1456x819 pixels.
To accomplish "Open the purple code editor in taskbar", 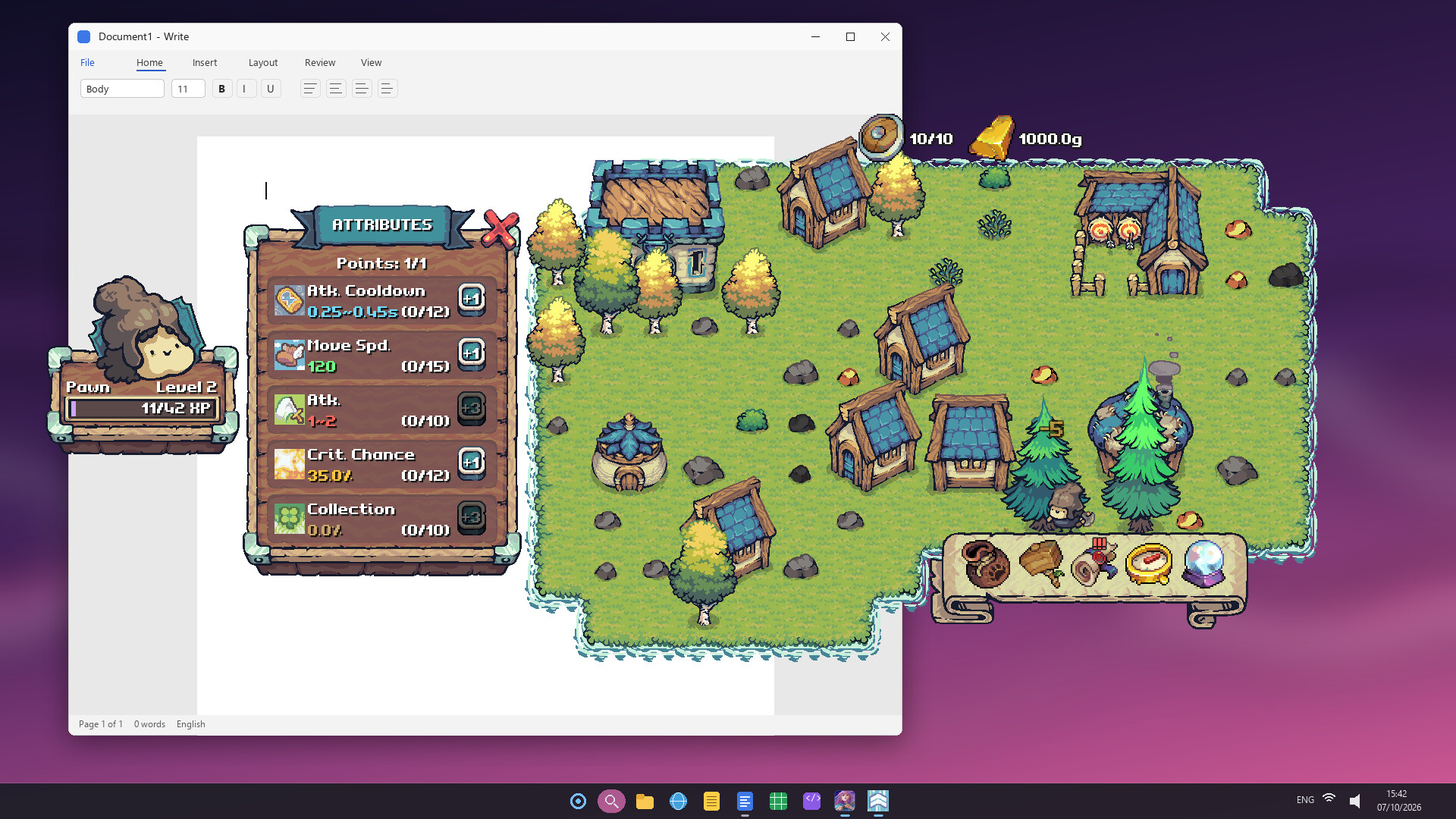I will pos(811,801).
